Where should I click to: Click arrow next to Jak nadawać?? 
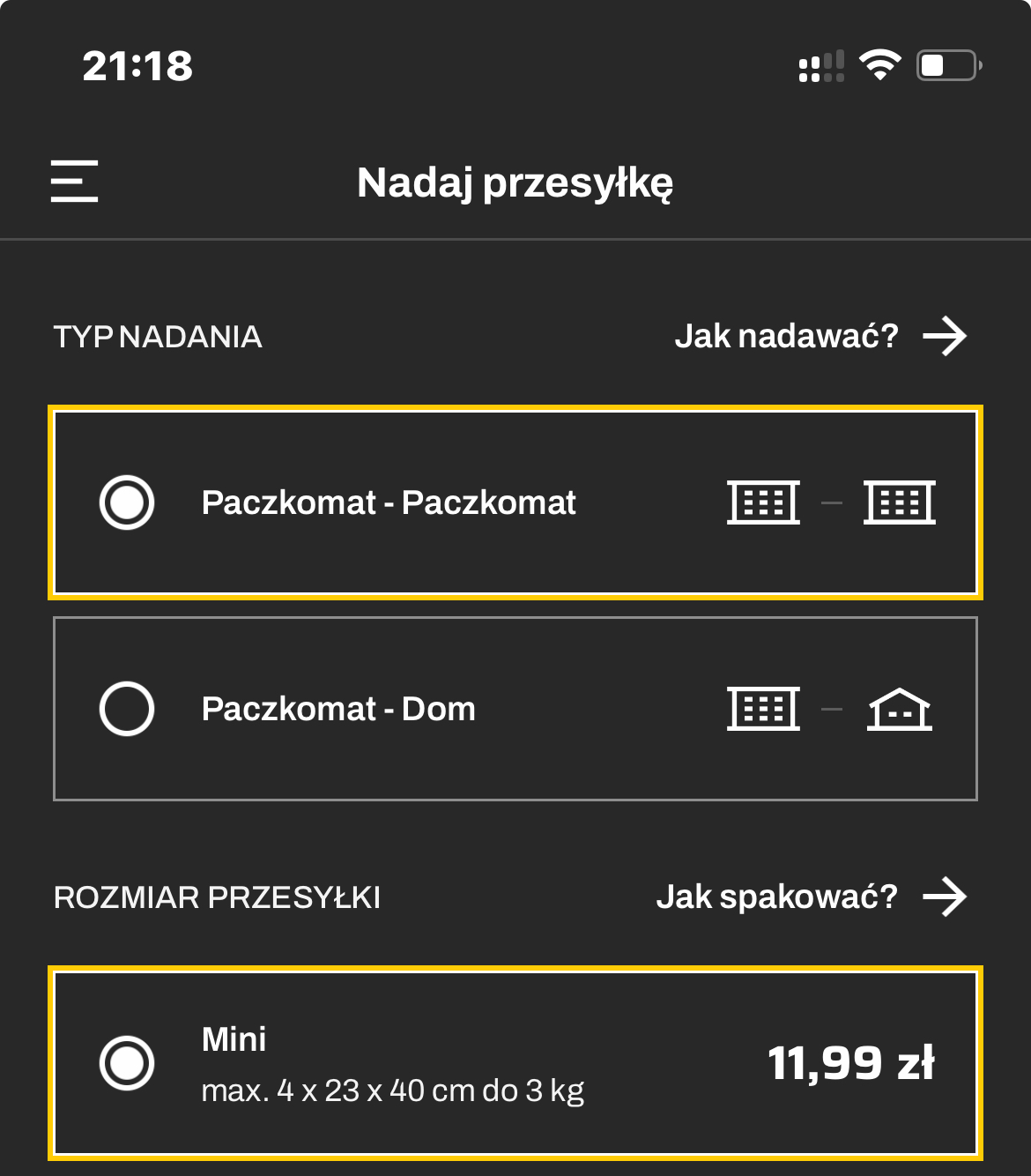(945, 336)
